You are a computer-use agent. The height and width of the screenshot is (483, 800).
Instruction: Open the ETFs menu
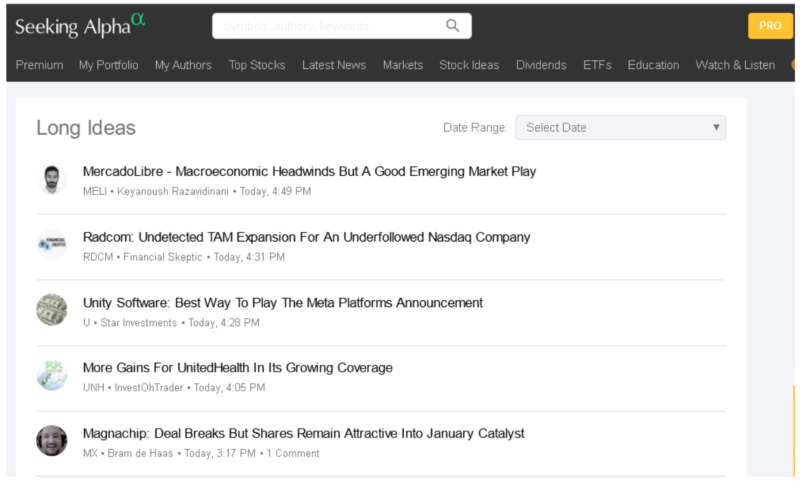coord(597,65)
